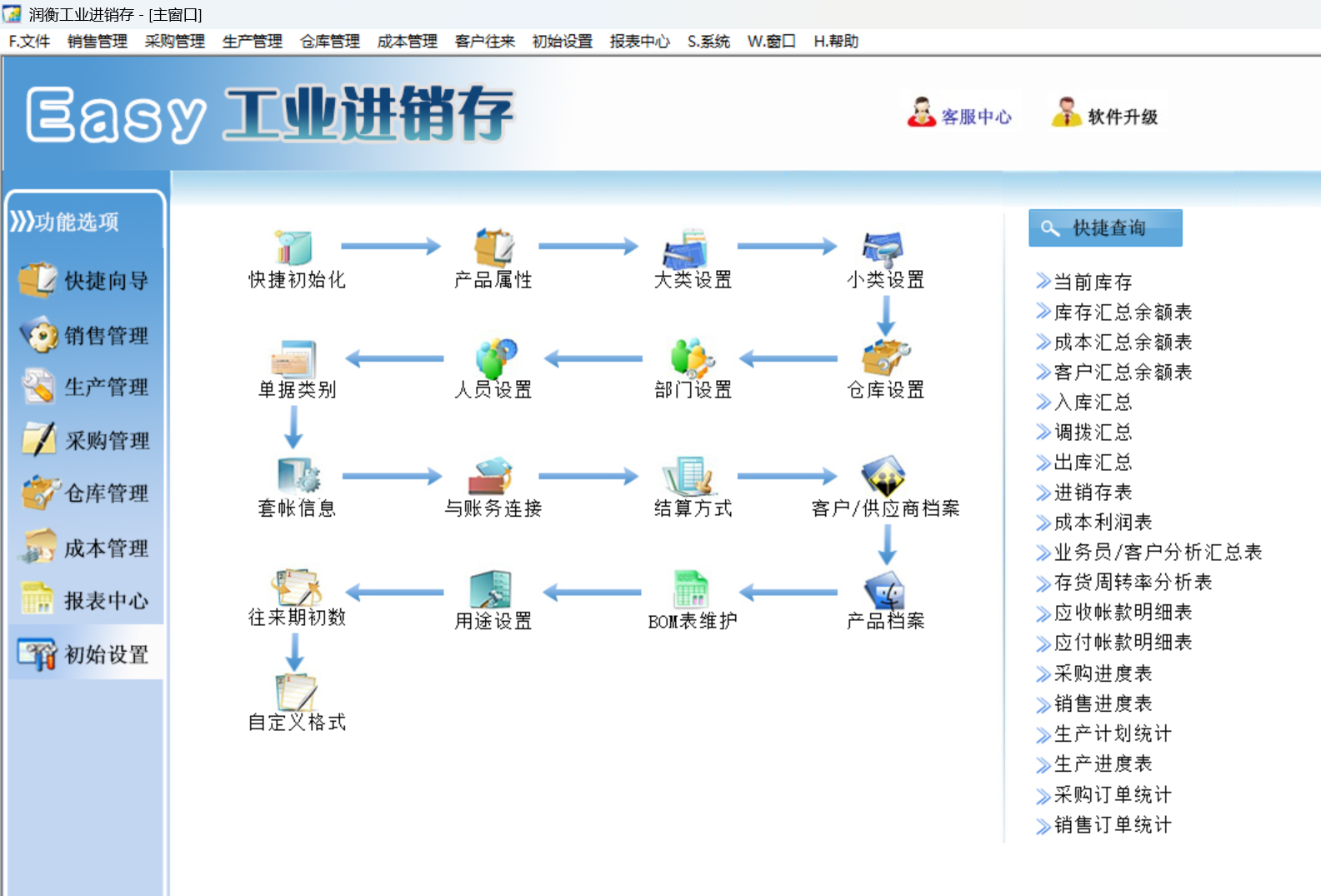Select 生产管理 in the sidebar
Viewport: 1321px width, 896px height.
[x=84, y=387]
